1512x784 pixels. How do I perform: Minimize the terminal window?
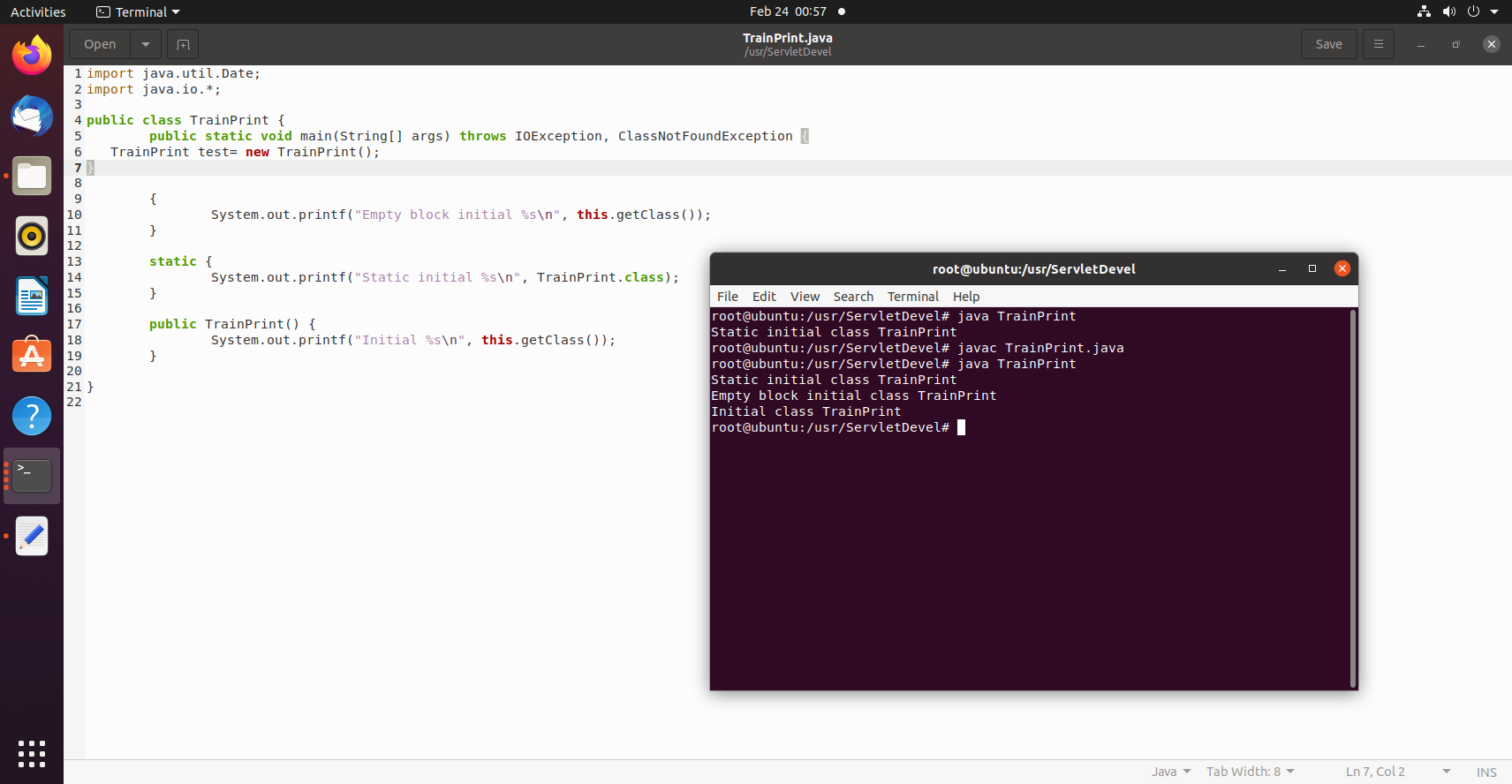coord(1282,269)
